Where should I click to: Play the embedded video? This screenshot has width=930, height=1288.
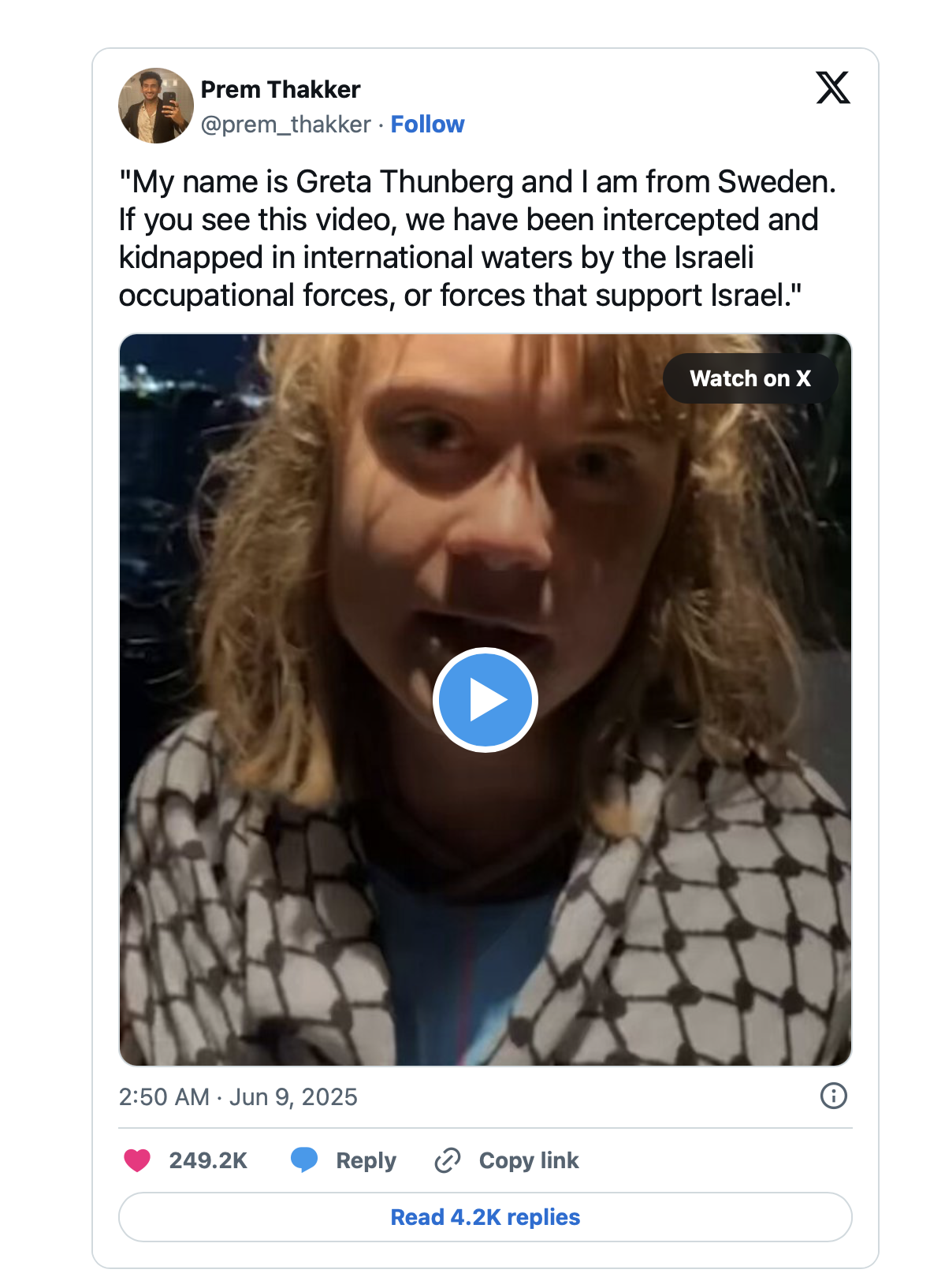pos(485,699)
